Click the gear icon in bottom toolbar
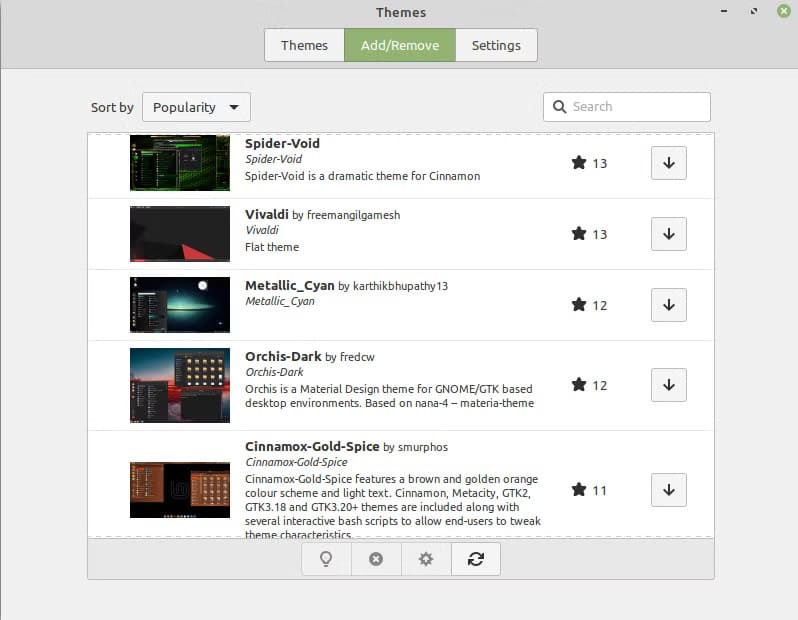798x620 pixels. coord(426,559)
